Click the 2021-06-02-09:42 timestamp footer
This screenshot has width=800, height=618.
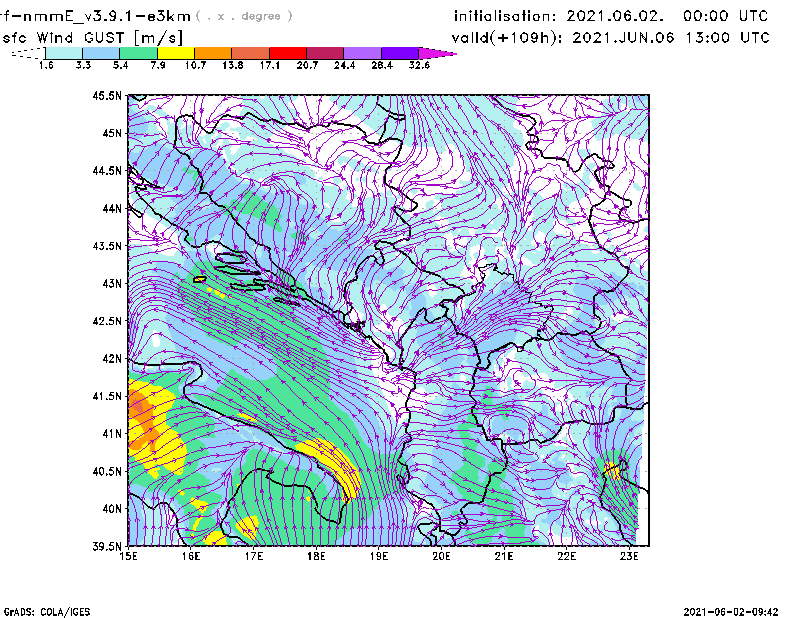click(731, 612)
